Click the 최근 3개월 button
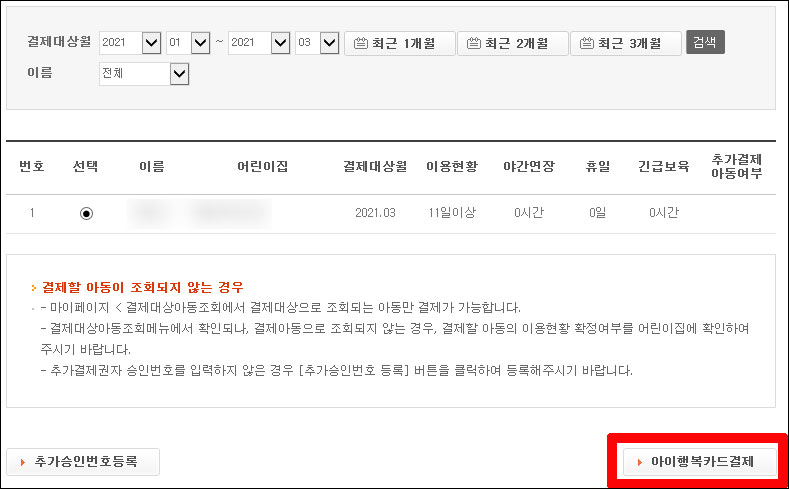This screenshot has height=489, width=789. click(x=626, y=43)
